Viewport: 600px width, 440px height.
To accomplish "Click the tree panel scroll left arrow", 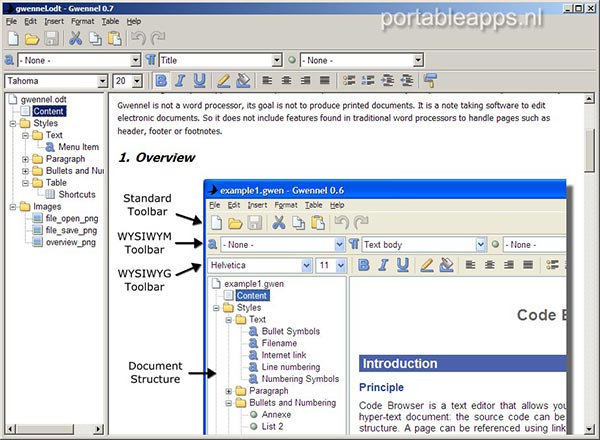I will coord(11,429).
